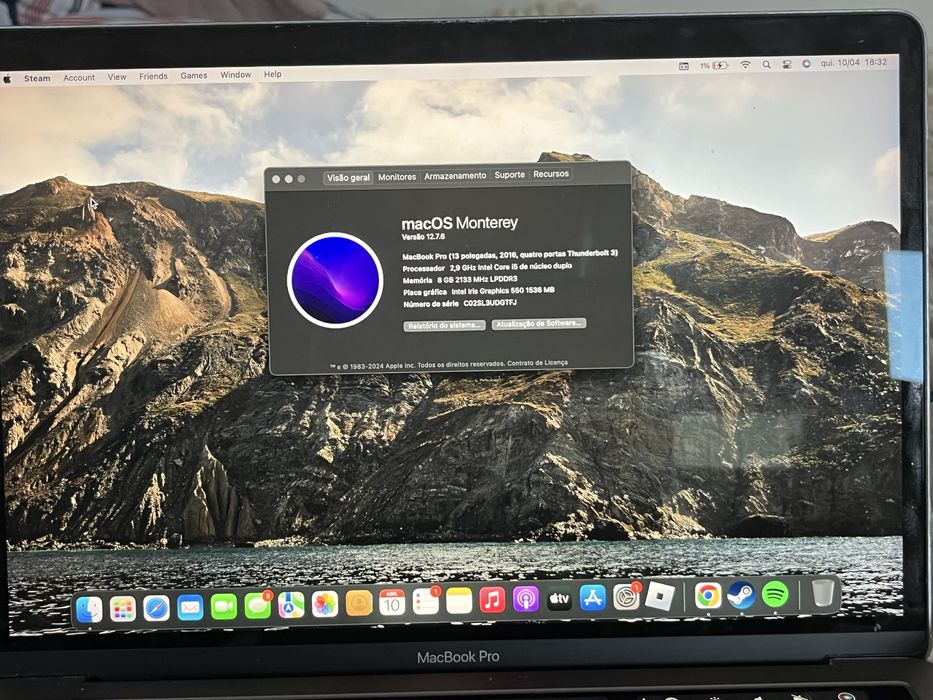Open the Photos app icon
The height and width of the screenshot is (700, 933).
coord(325,605)
